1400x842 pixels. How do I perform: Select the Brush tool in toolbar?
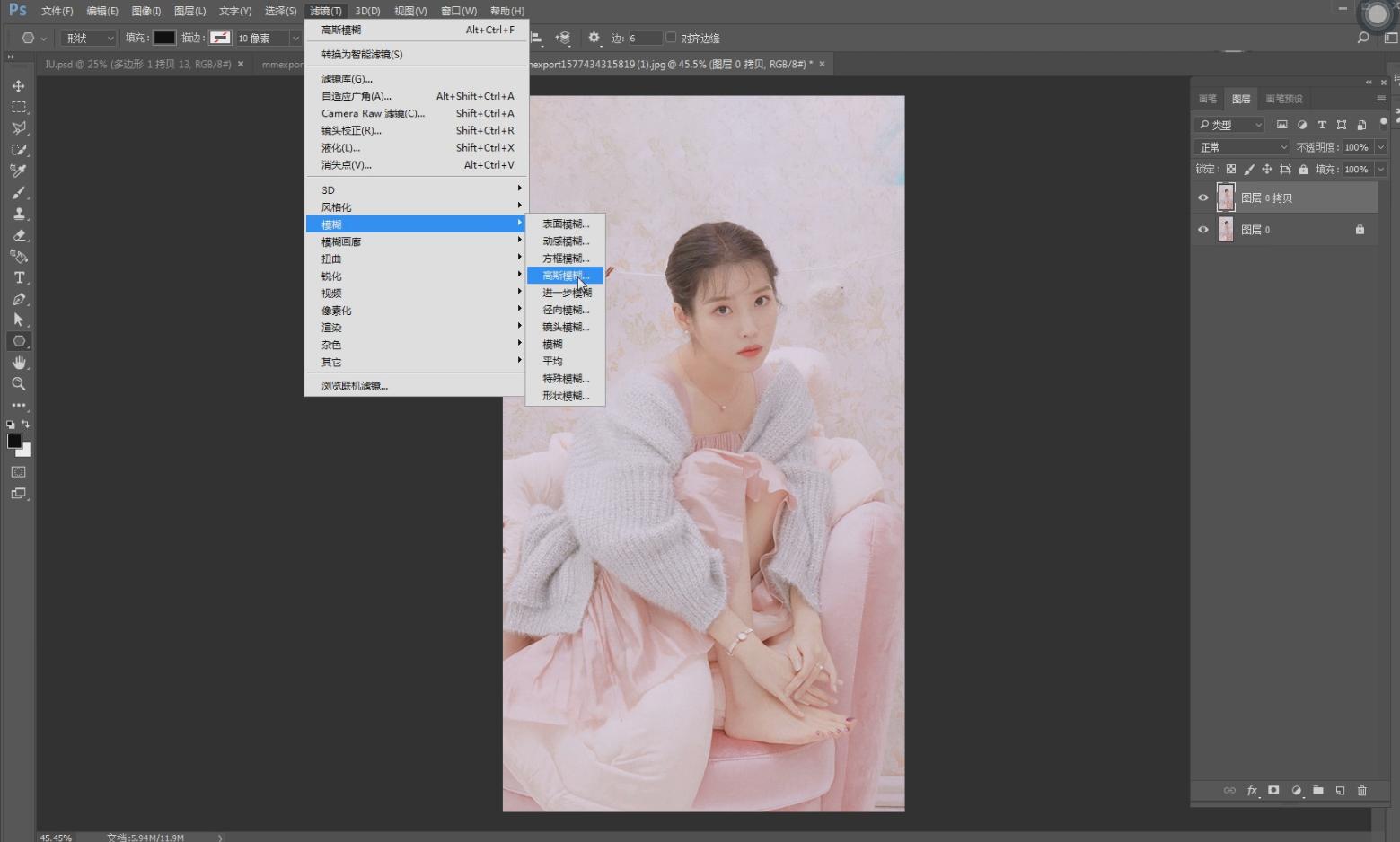pyautogui.click(x=18, y=193)
